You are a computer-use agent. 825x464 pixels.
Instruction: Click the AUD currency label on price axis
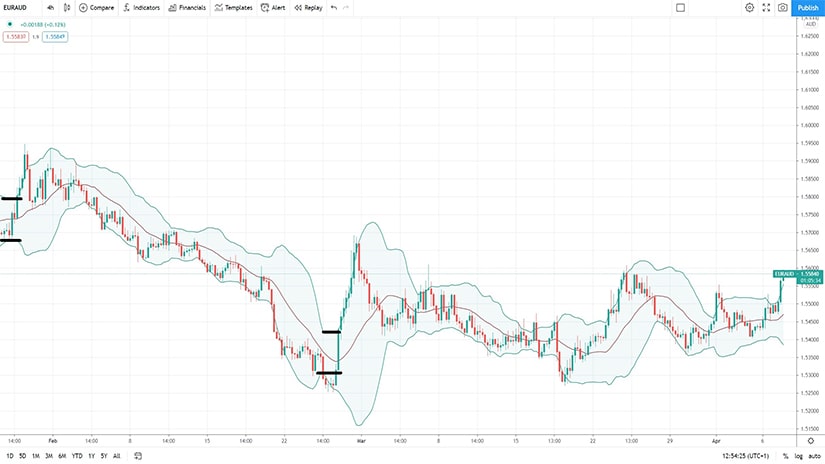click(811, 24)
